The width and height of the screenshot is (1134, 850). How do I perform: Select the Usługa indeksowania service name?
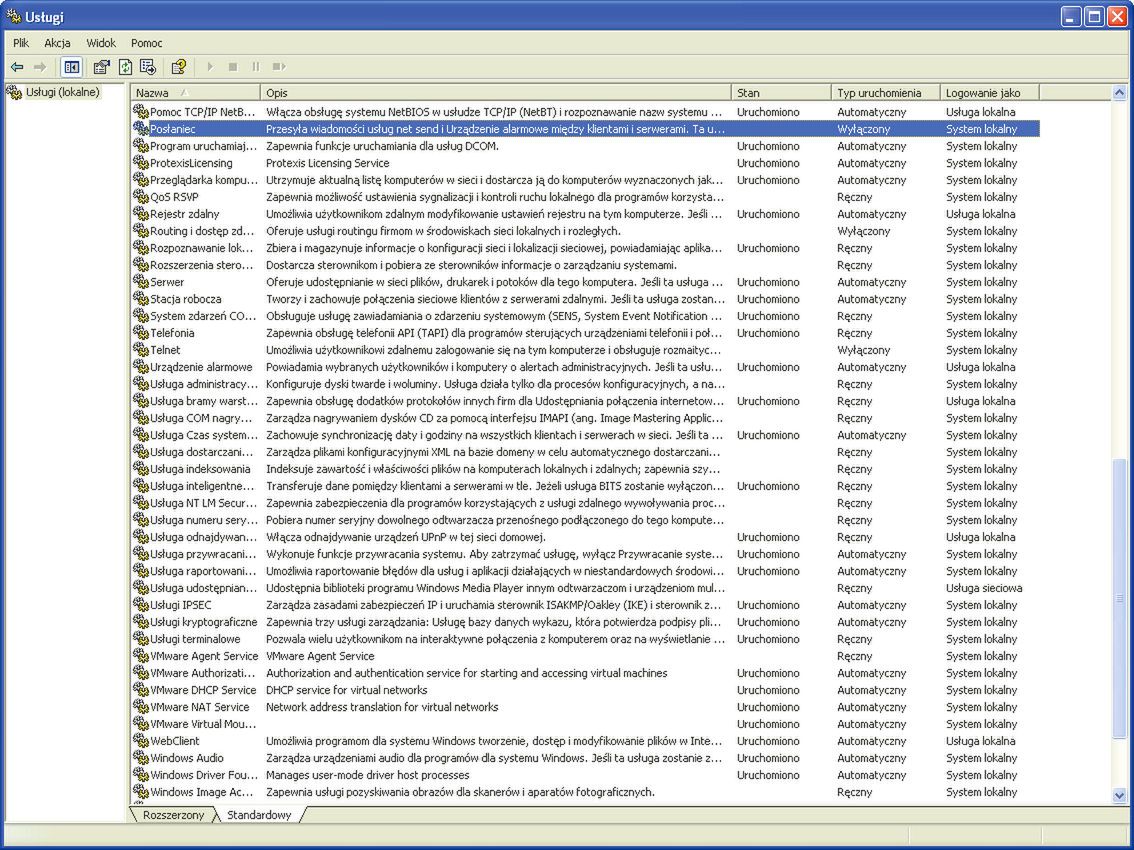pyautogui.click(x=200, y=469)
